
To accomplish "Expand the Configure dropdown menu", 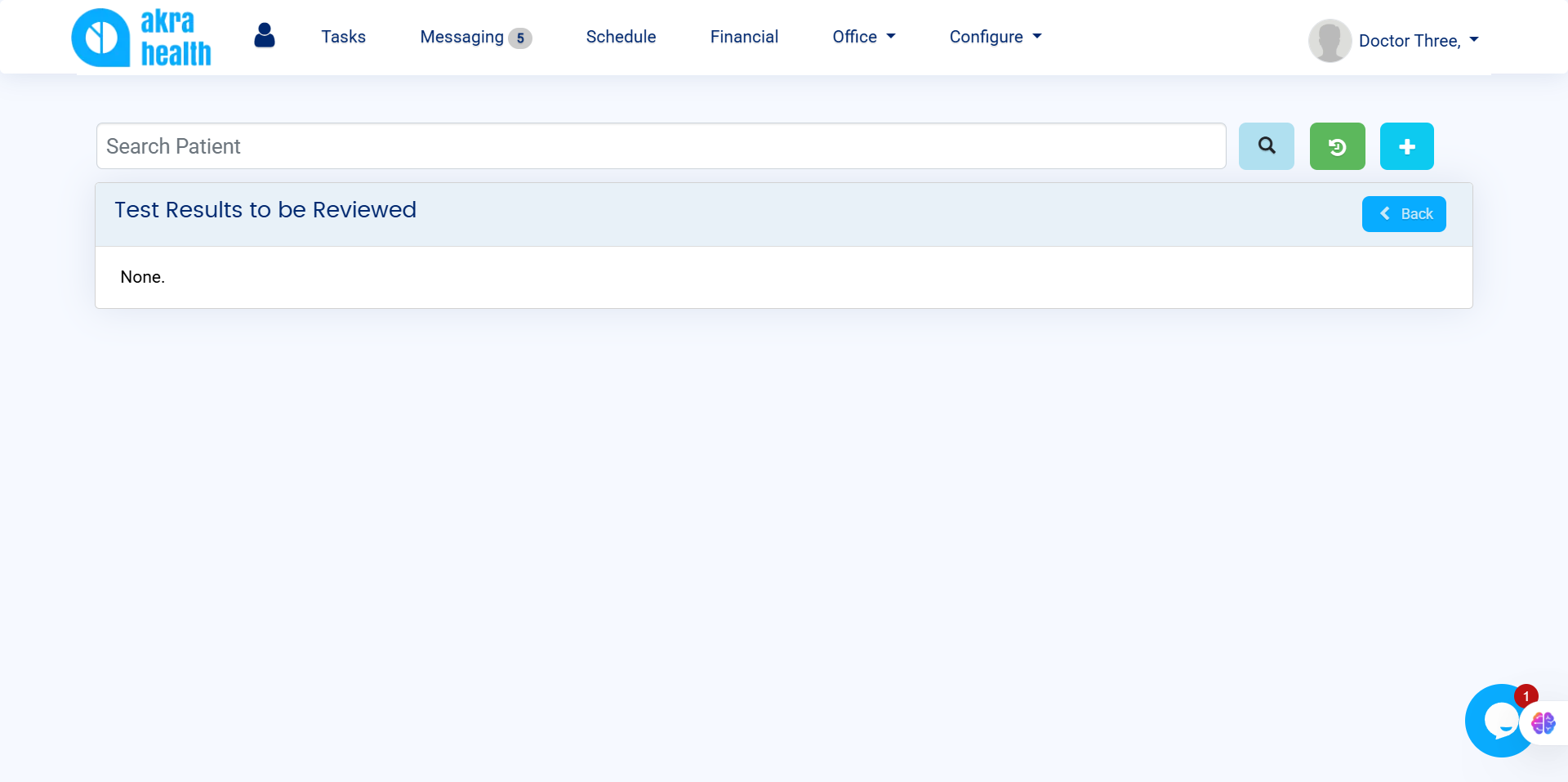I will pyautogui.click(x=996, y=37).
